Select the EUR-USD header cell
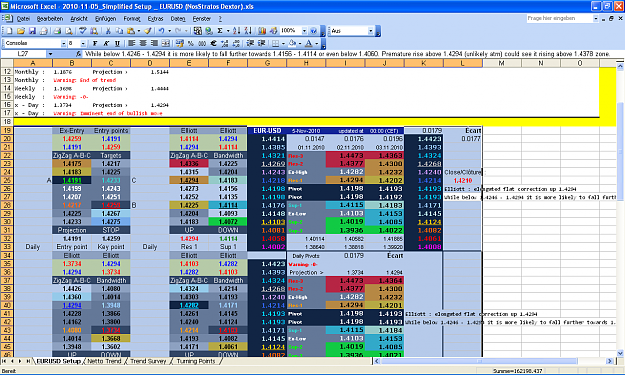The image size is (625, 375). click(267, 131)
